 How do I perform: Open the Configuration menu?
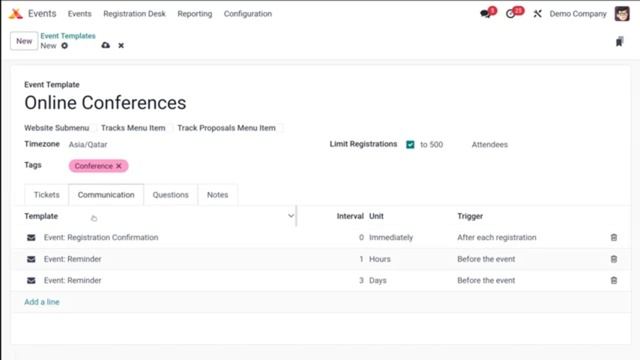[x=248, y=14]
